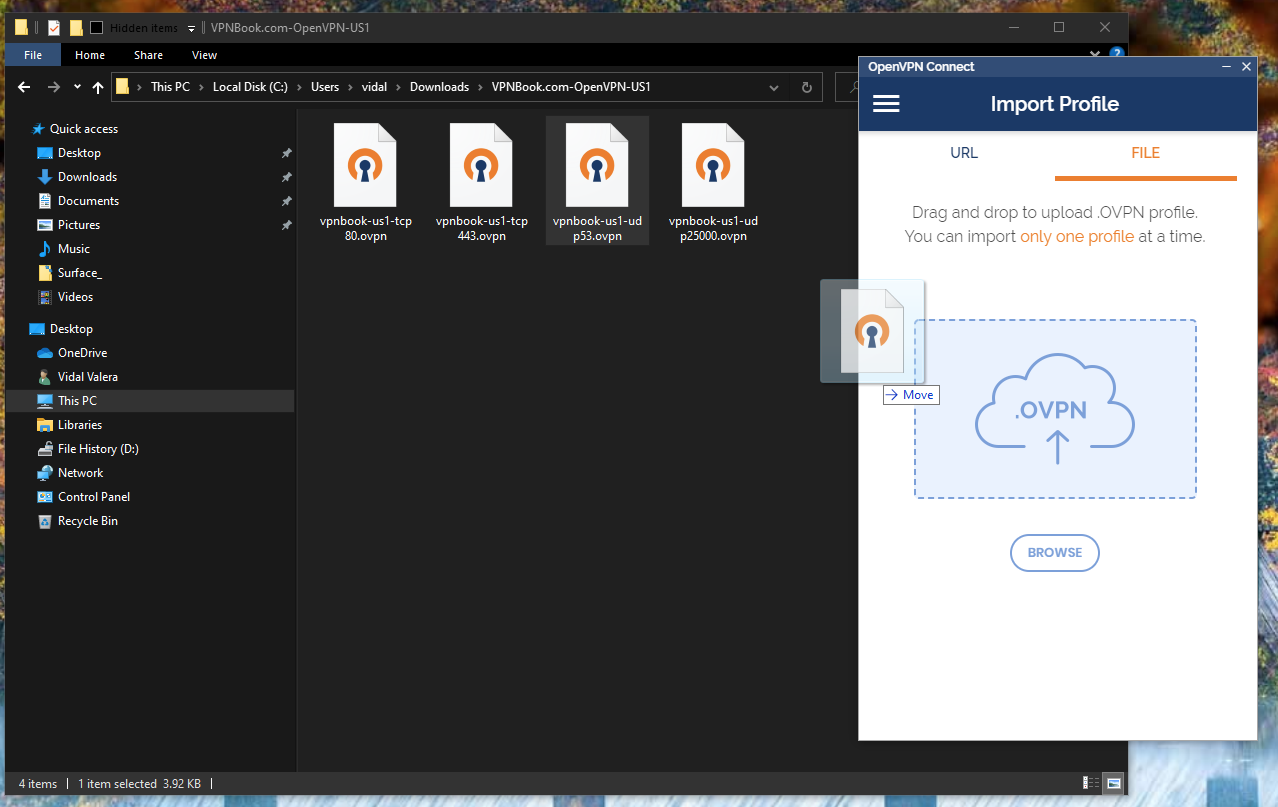Click the File Explorer search box
This screenshot has width=1278, height=807.
click(848, 87)
